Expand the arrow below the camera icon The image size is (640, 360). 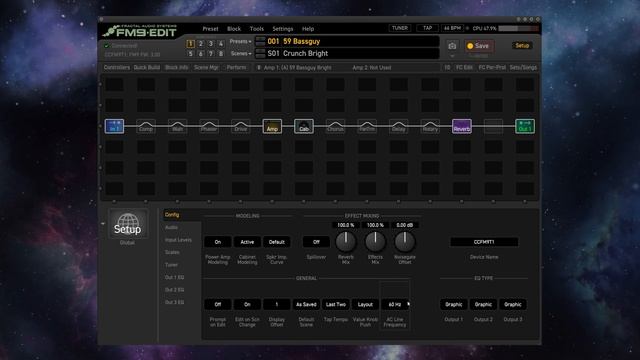coord(452,56)
